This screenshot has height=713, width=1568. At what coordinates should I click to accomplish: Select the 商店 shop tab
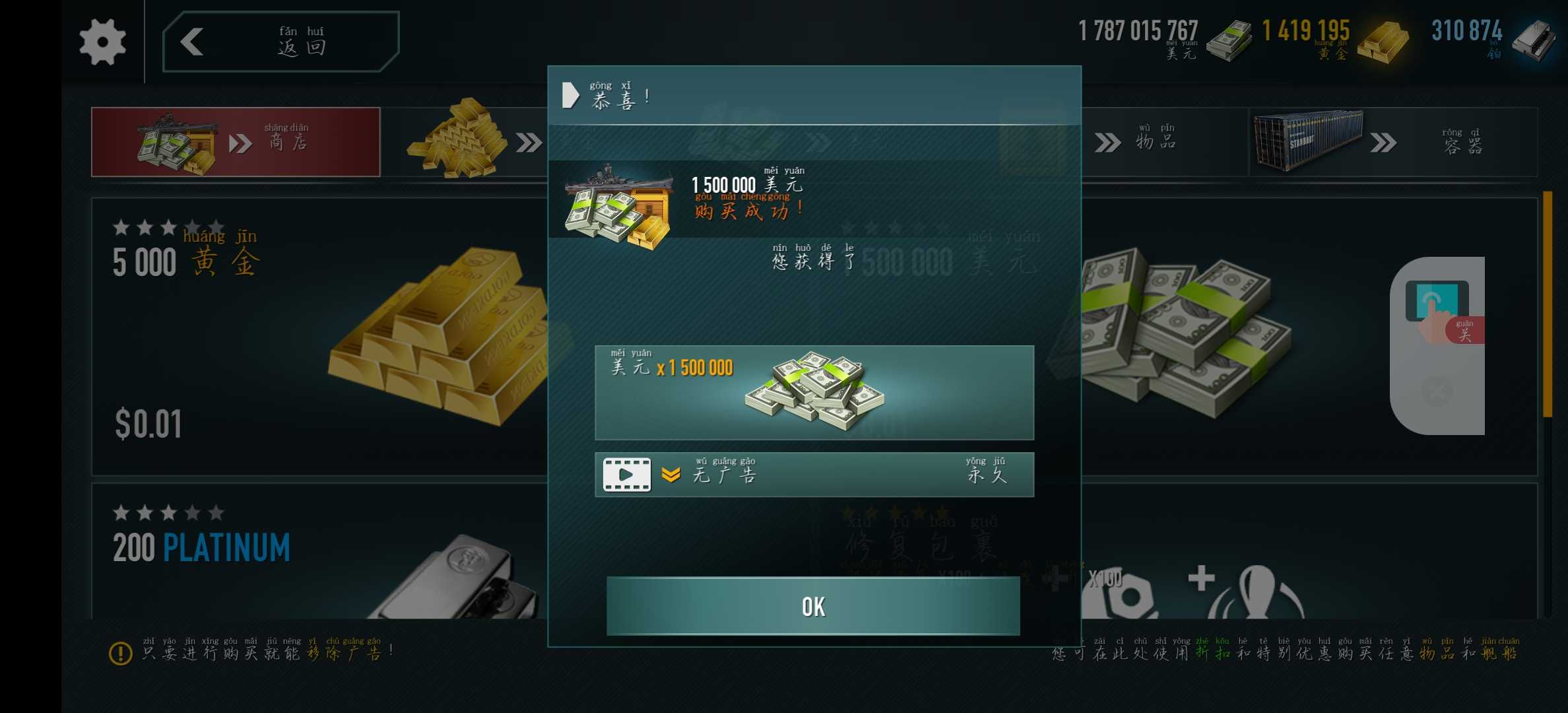236,142
